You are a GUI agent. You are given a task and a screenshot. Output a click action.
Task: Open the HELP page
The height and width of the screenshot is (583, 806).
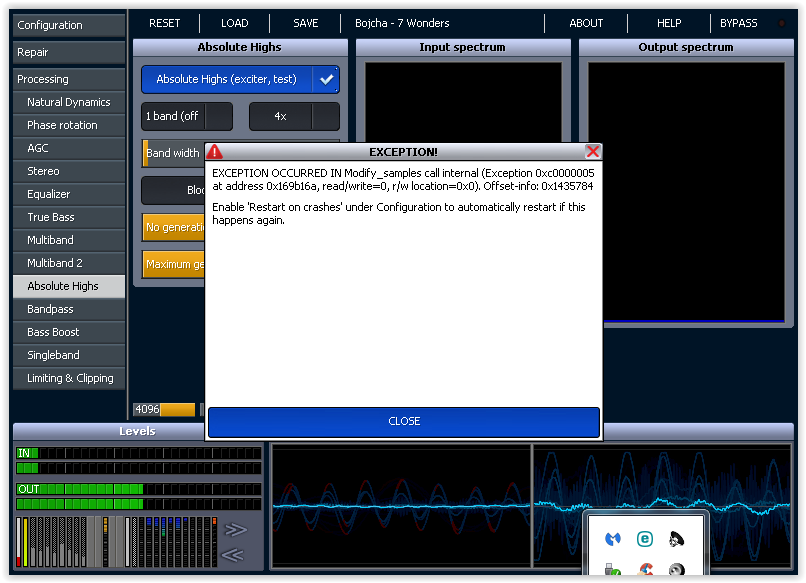click(x=669, y=23)
